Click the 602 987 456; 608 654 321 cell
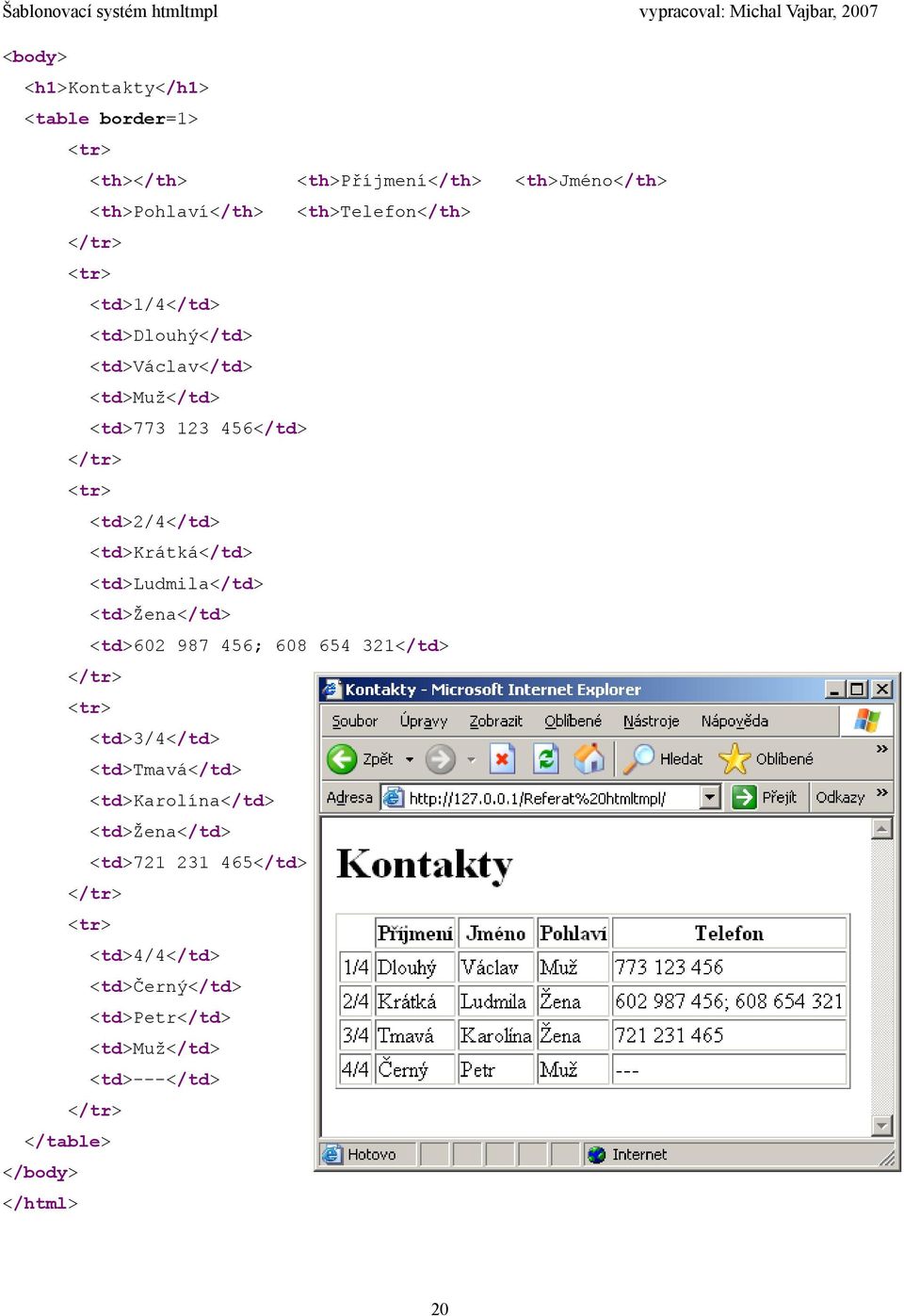Image resolution: width=904 pixels, height=1316 pixels. (x=729, y=1001)
